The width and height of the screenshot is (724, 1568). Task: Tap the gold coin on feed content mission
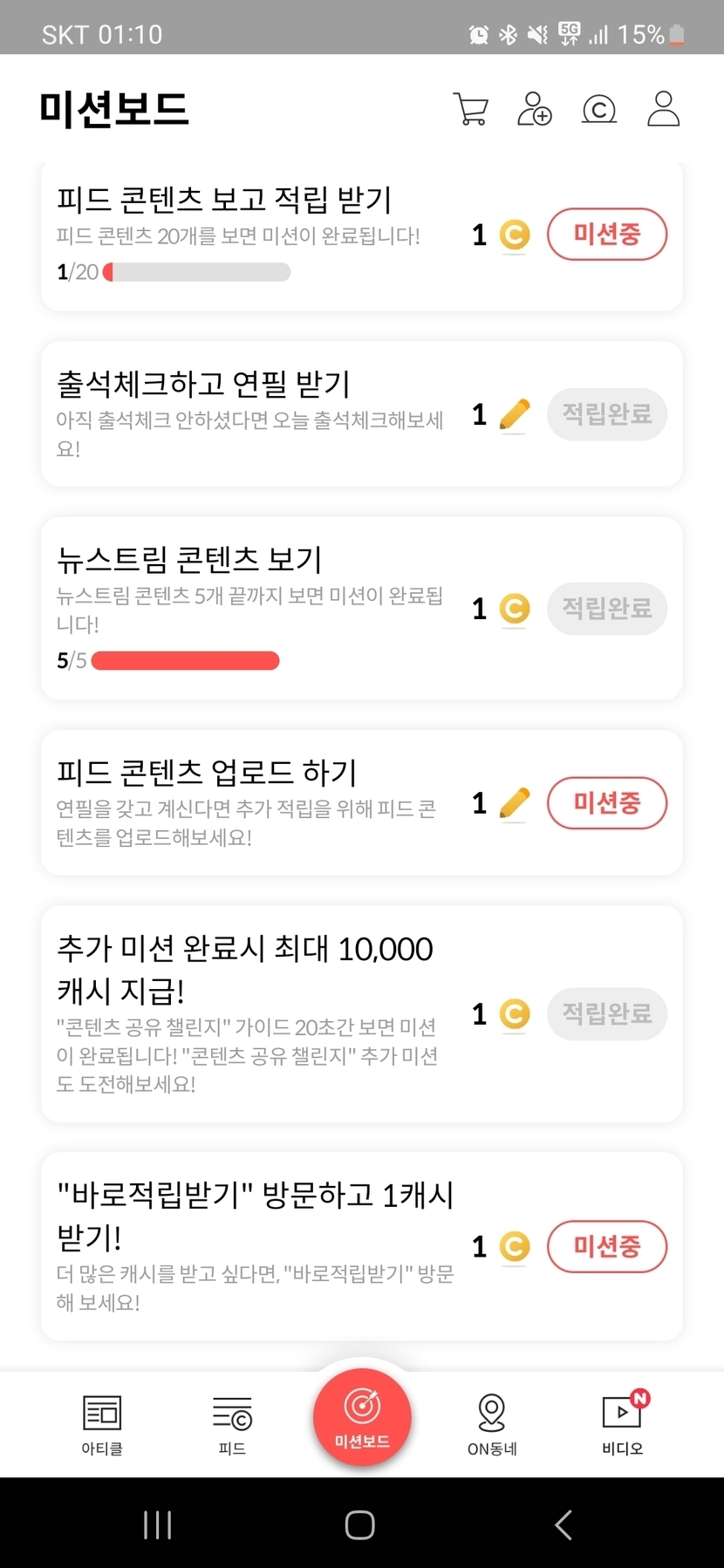click(x=515, y=235)
